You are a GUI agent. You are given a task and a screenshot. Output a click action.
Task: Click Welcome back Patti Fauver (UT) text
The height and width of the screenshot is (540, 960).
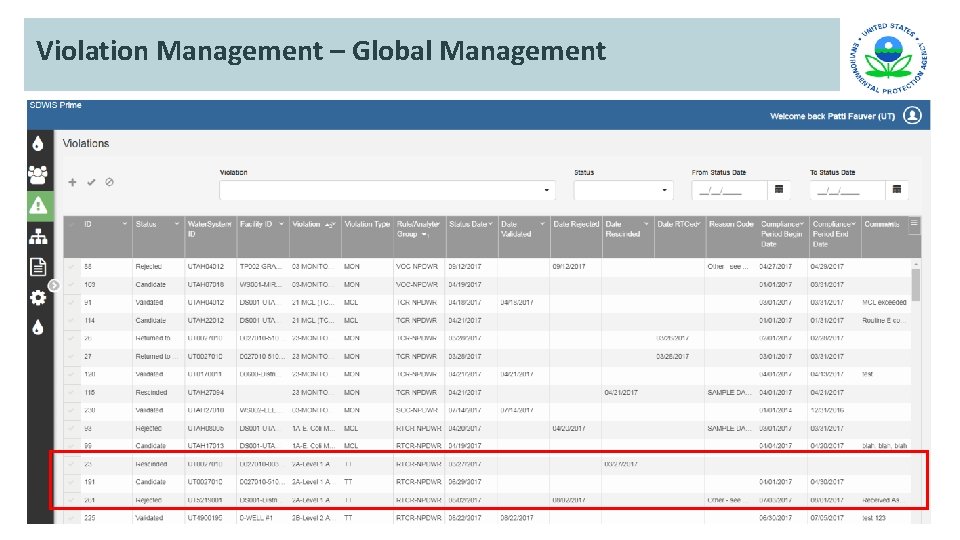pyautogui.click(x=833, y=116)
